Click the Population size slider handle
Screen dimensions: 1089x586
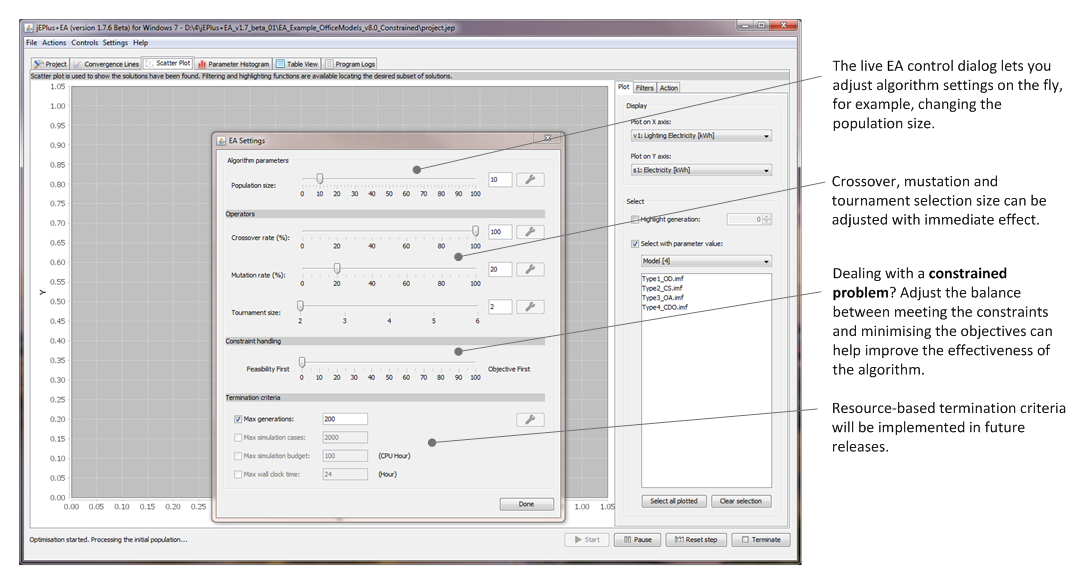tap(319, 179)
